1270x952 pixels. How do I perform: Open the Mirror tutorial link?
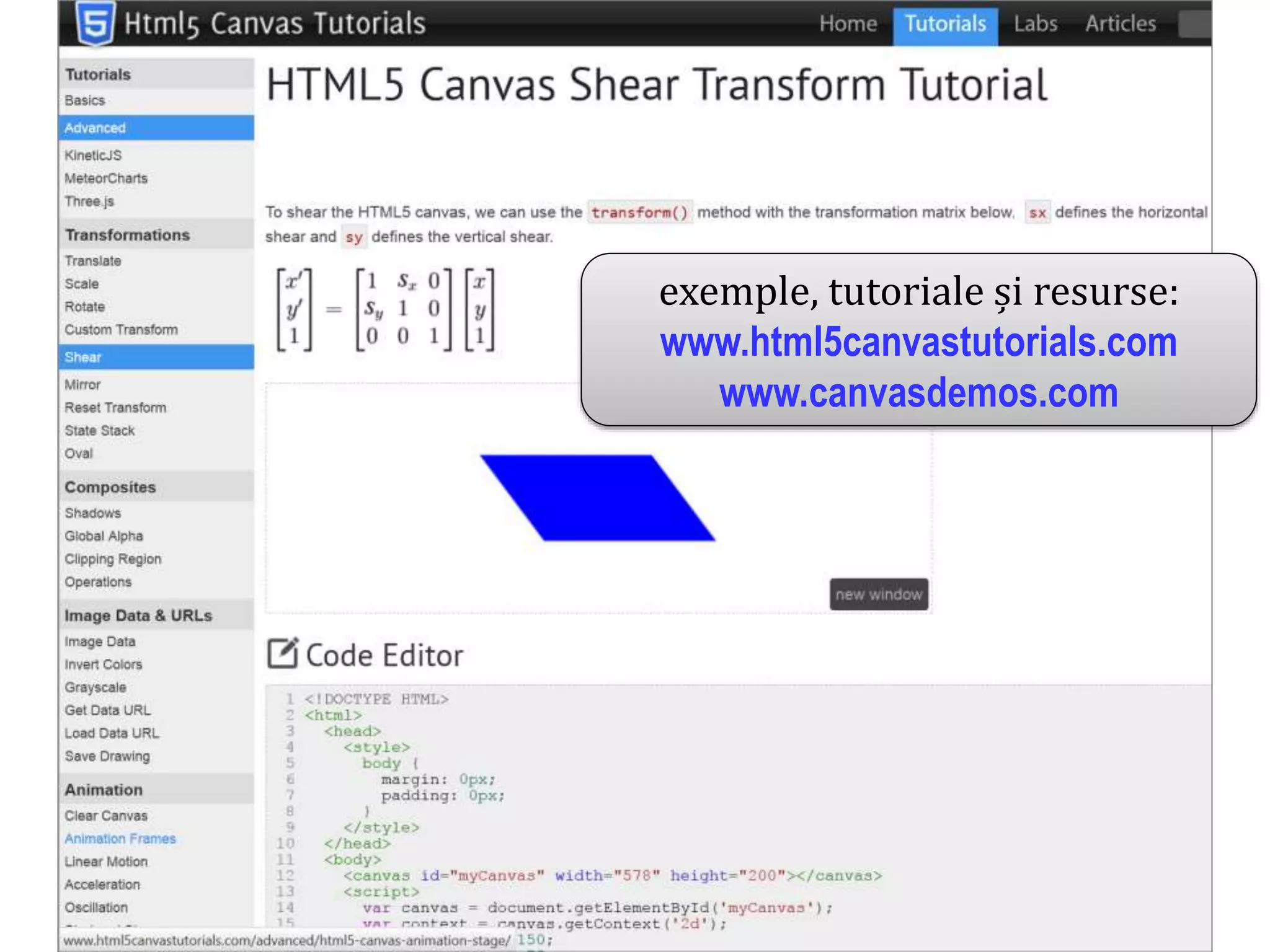82,385
